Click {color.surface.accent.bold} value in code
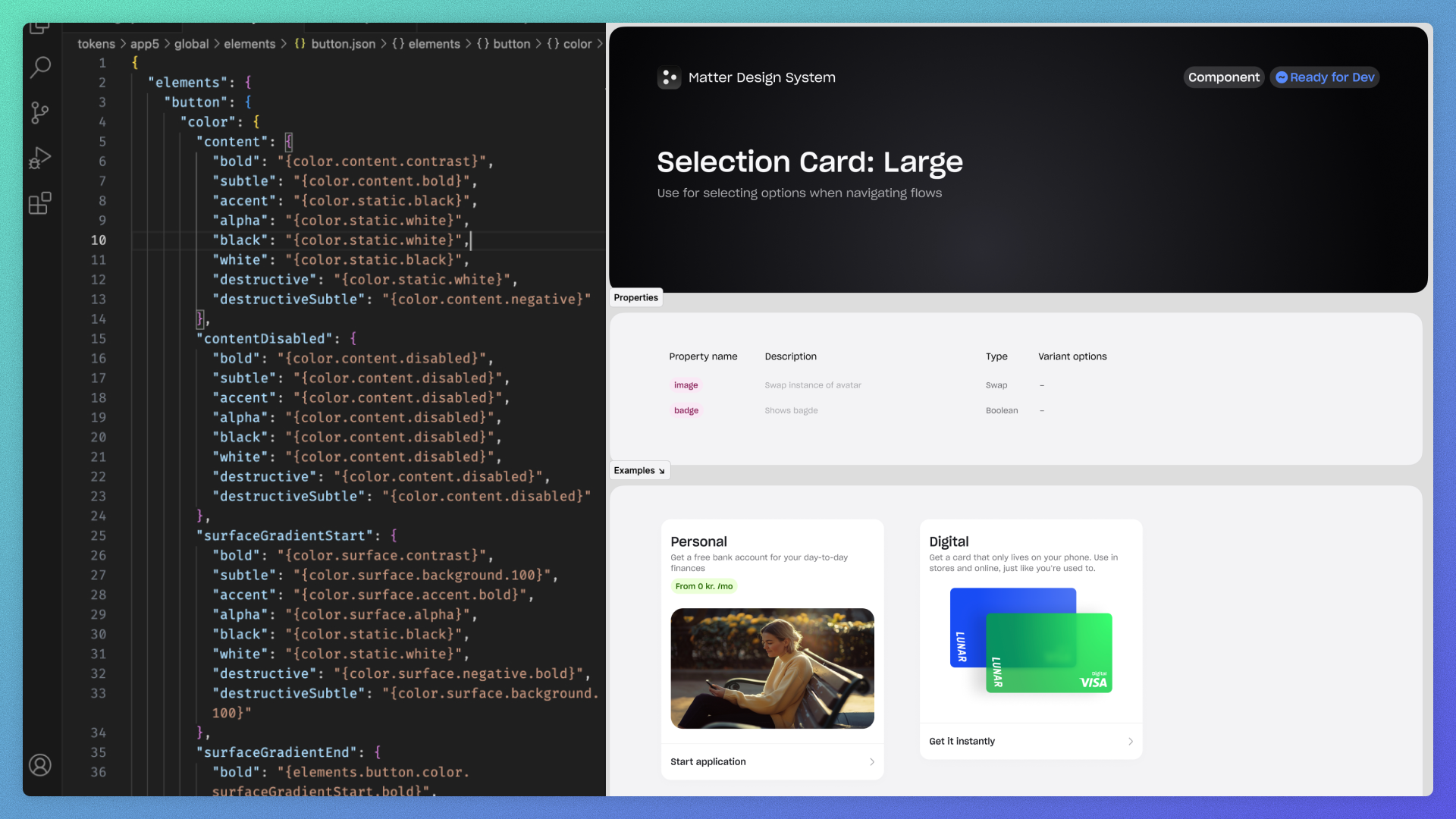 click(409, 595)
